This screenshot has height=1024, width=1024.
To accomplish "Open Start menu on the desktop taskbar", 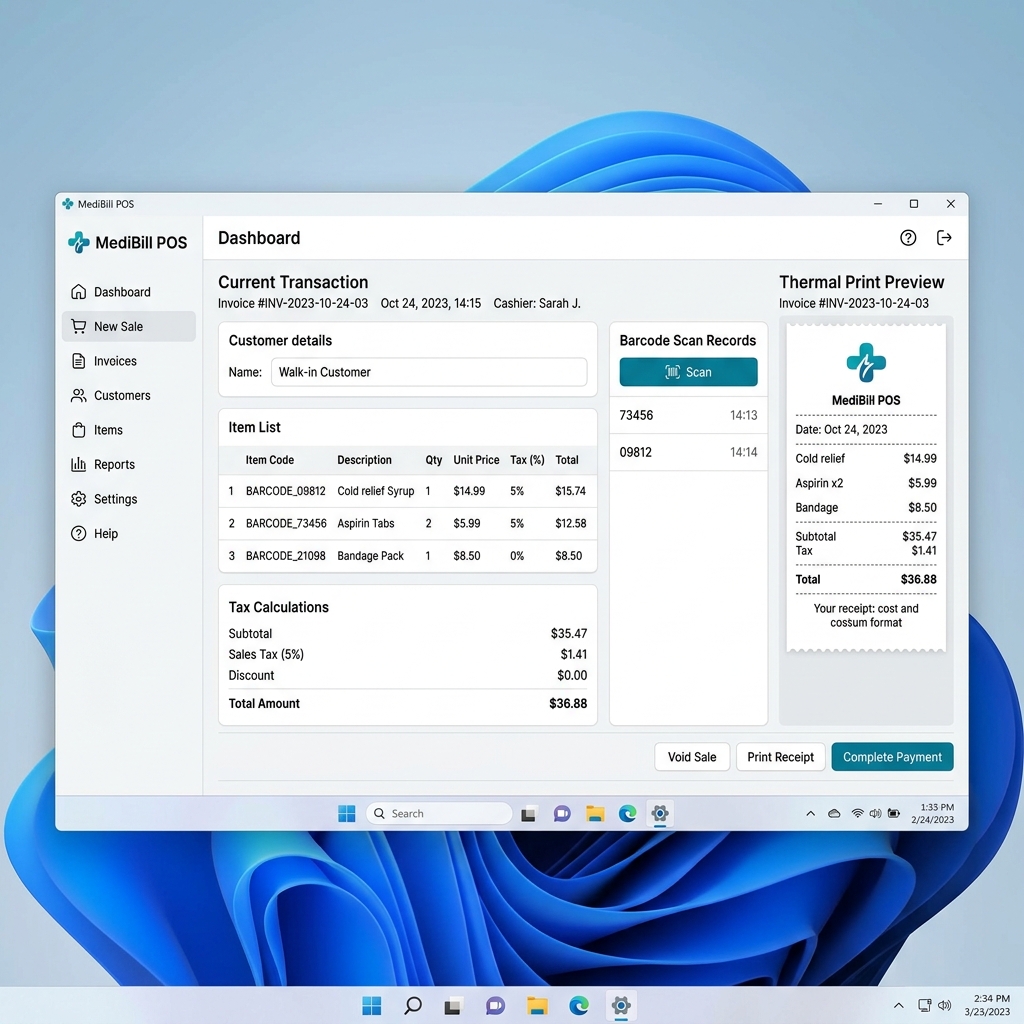I will tap(372, 1006).
